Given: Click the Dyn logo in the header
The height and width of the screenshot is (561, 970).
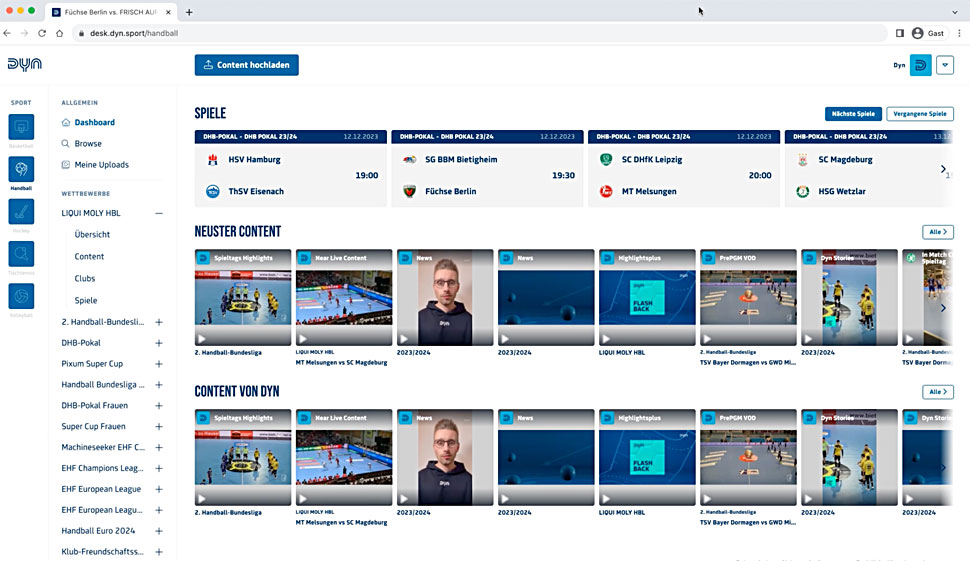Looking at the screenshot, I should (x=25, y=64).
